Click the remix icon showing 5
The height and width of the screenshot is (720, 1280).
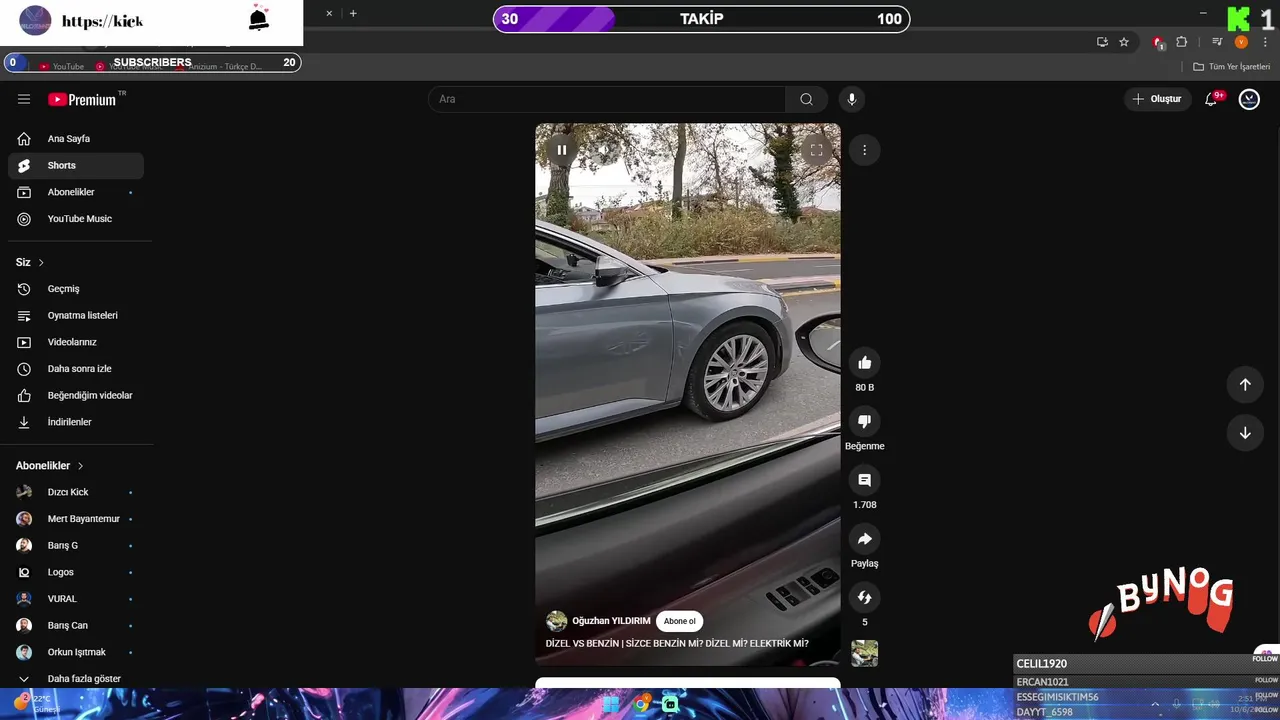pyautogui.click(x=865, y=598)
